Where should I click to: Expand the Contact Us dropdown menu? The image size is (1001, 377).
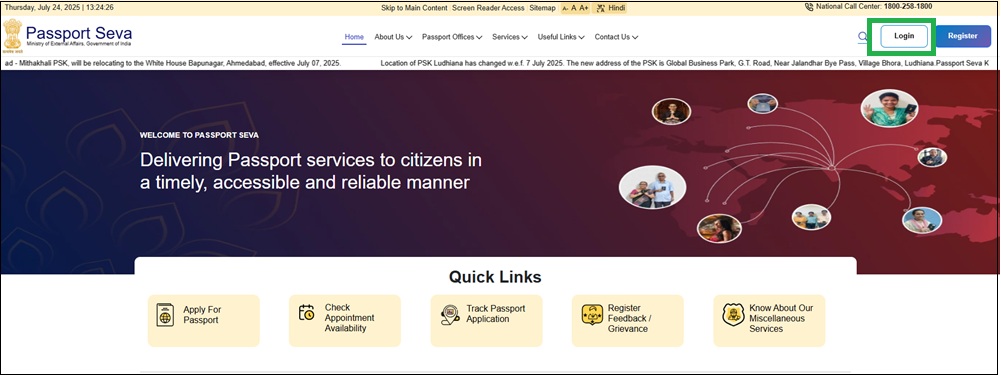pyautogui.click(x=617, y=37)
